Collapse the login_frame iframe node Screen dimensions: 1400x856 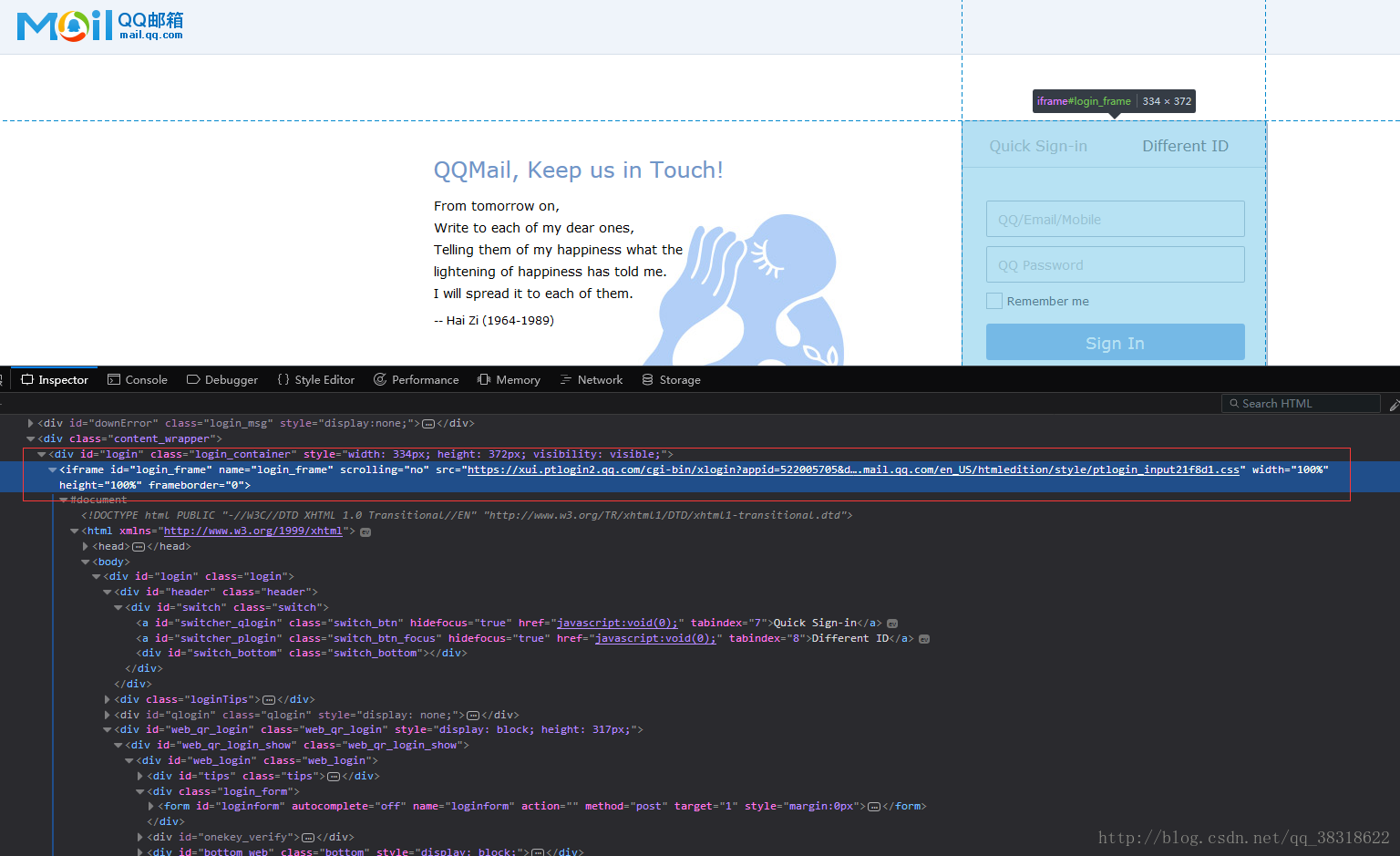(x=52, y=469)
